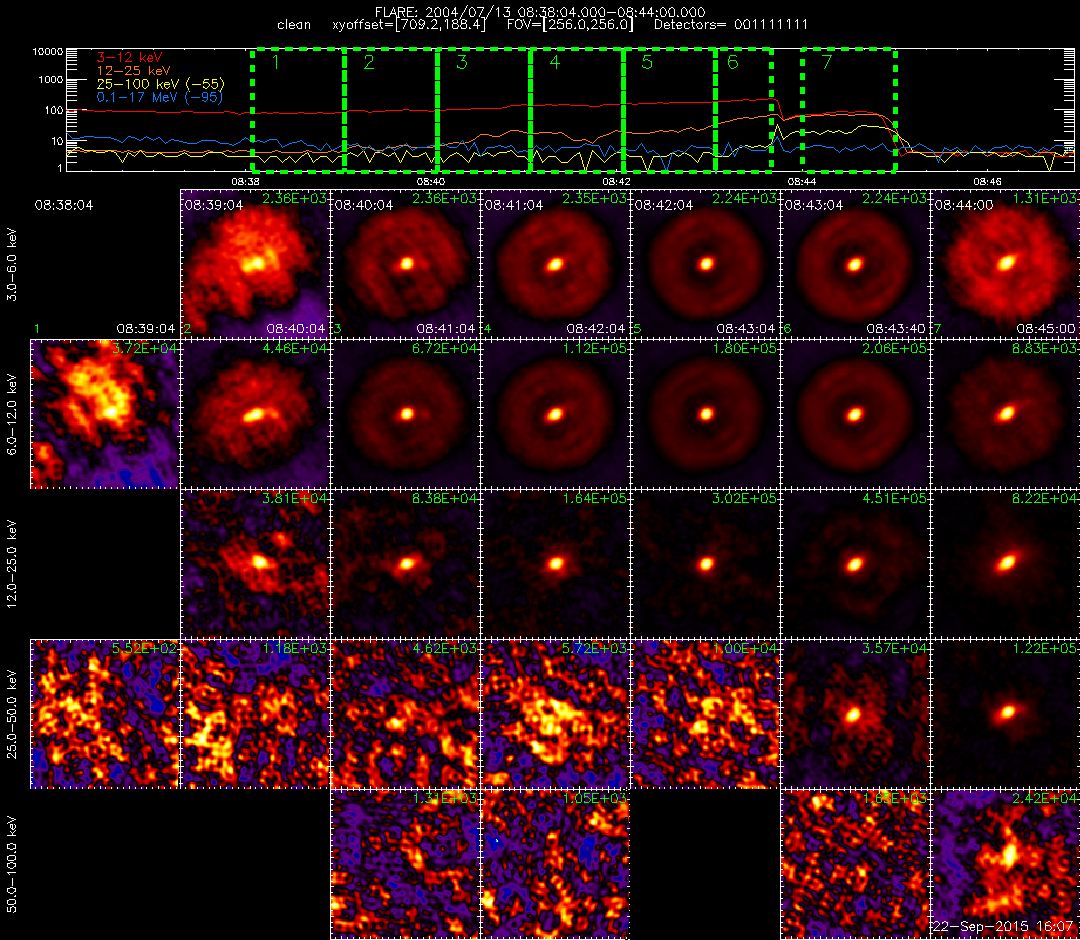Open the 25.0-50.0 keV image labeled 1.22E+05
Screen dimensions: 1080x940
(1006, 714)
